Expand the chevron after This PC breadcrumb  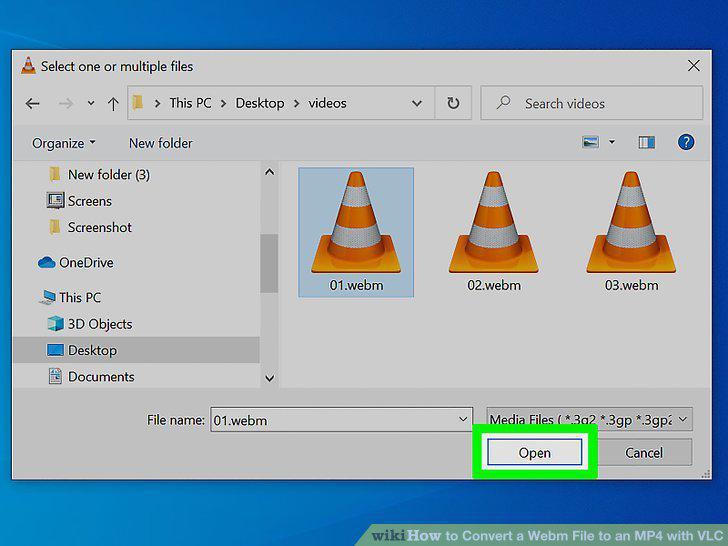point(223,103)
